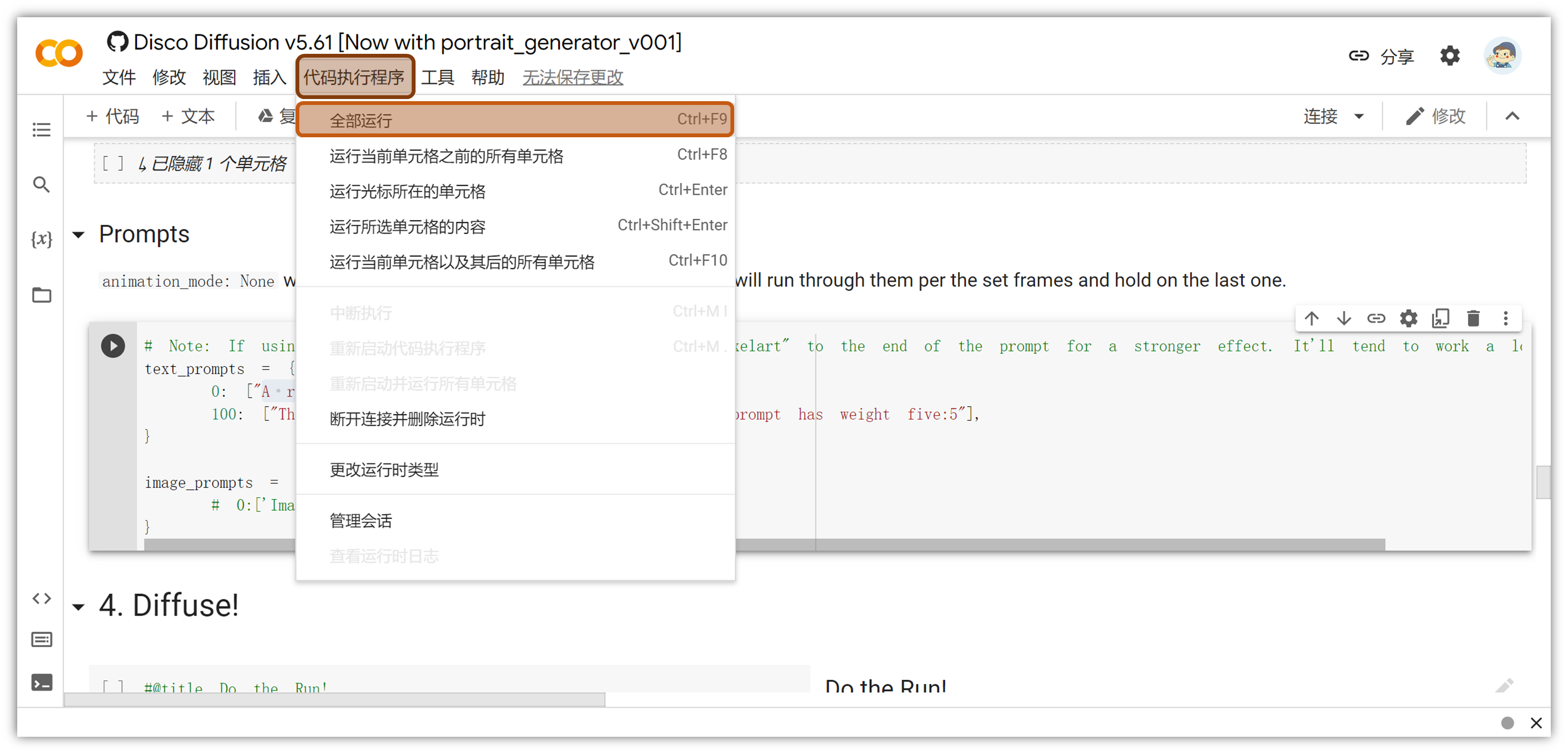The height and width of the screenshot is (754, 1568).
Task: Open the command palette sidebar icon
Action: [41, 639]
